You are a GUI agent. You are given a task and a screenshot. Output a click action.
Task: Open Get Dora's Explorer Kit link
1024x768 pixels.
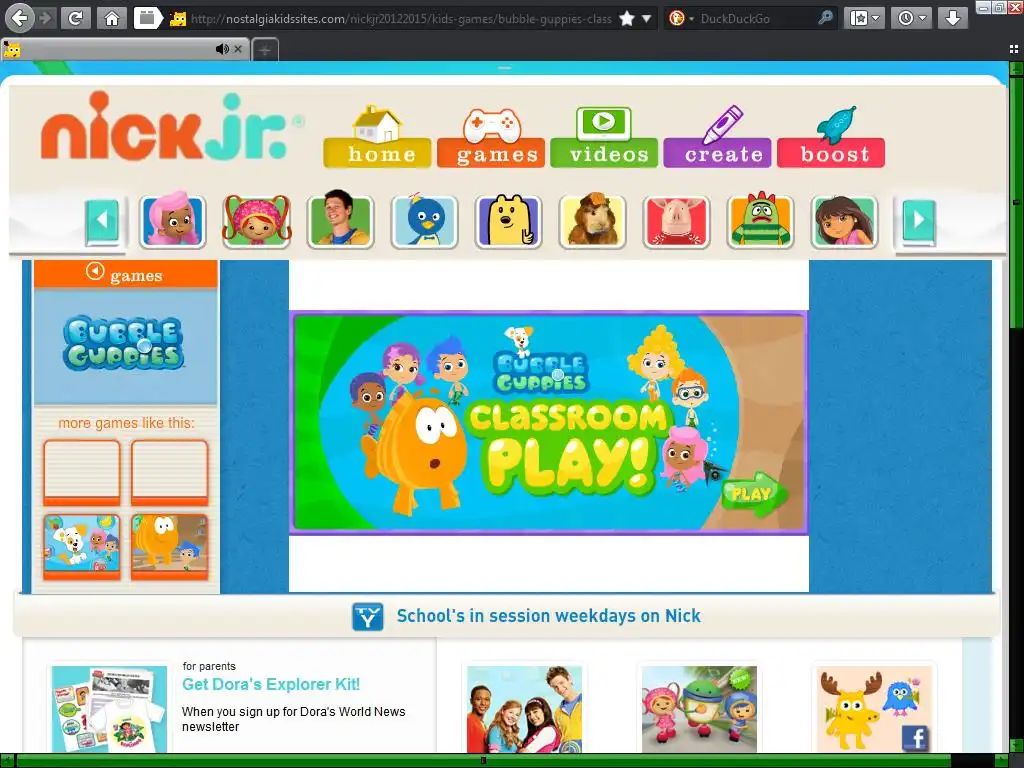pyautogui.click(x=271, y=684)
